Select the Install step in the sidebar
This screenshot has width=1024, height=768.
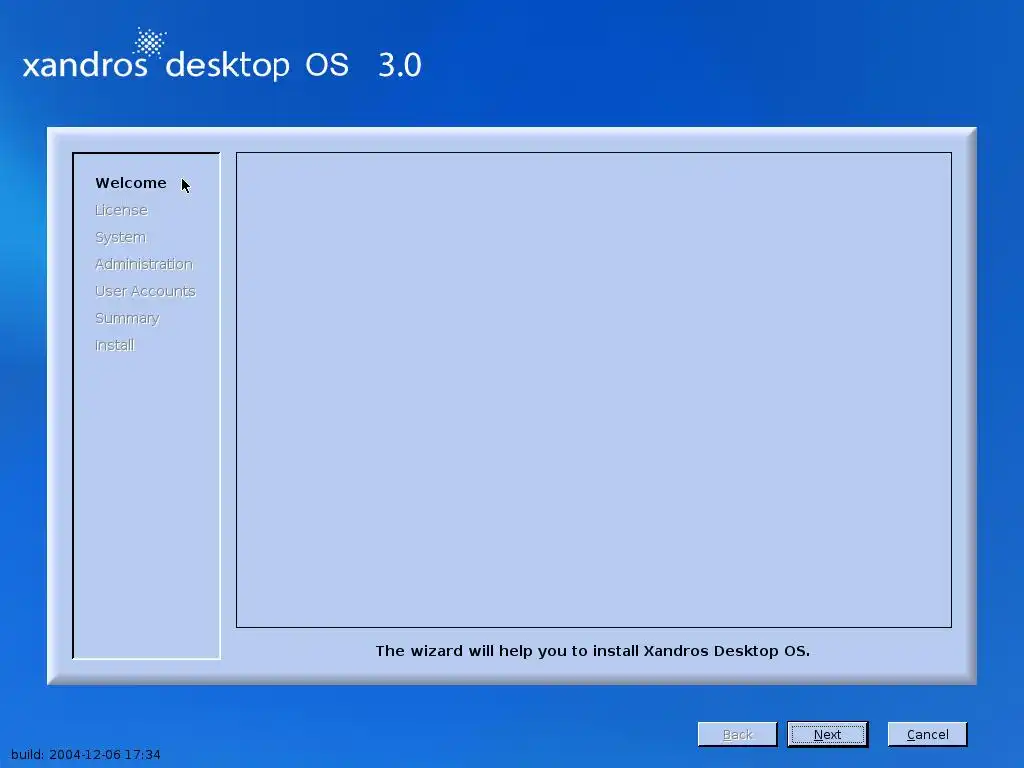[115, 345]
